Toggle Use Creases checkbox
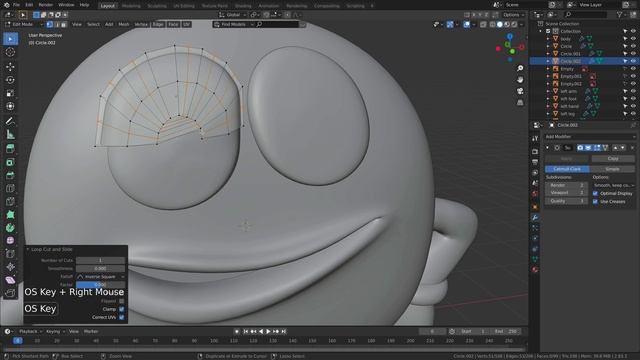Image resolution: width=640 pixels, height=360 pixels. pyautogui.click(x=595, y=202)
